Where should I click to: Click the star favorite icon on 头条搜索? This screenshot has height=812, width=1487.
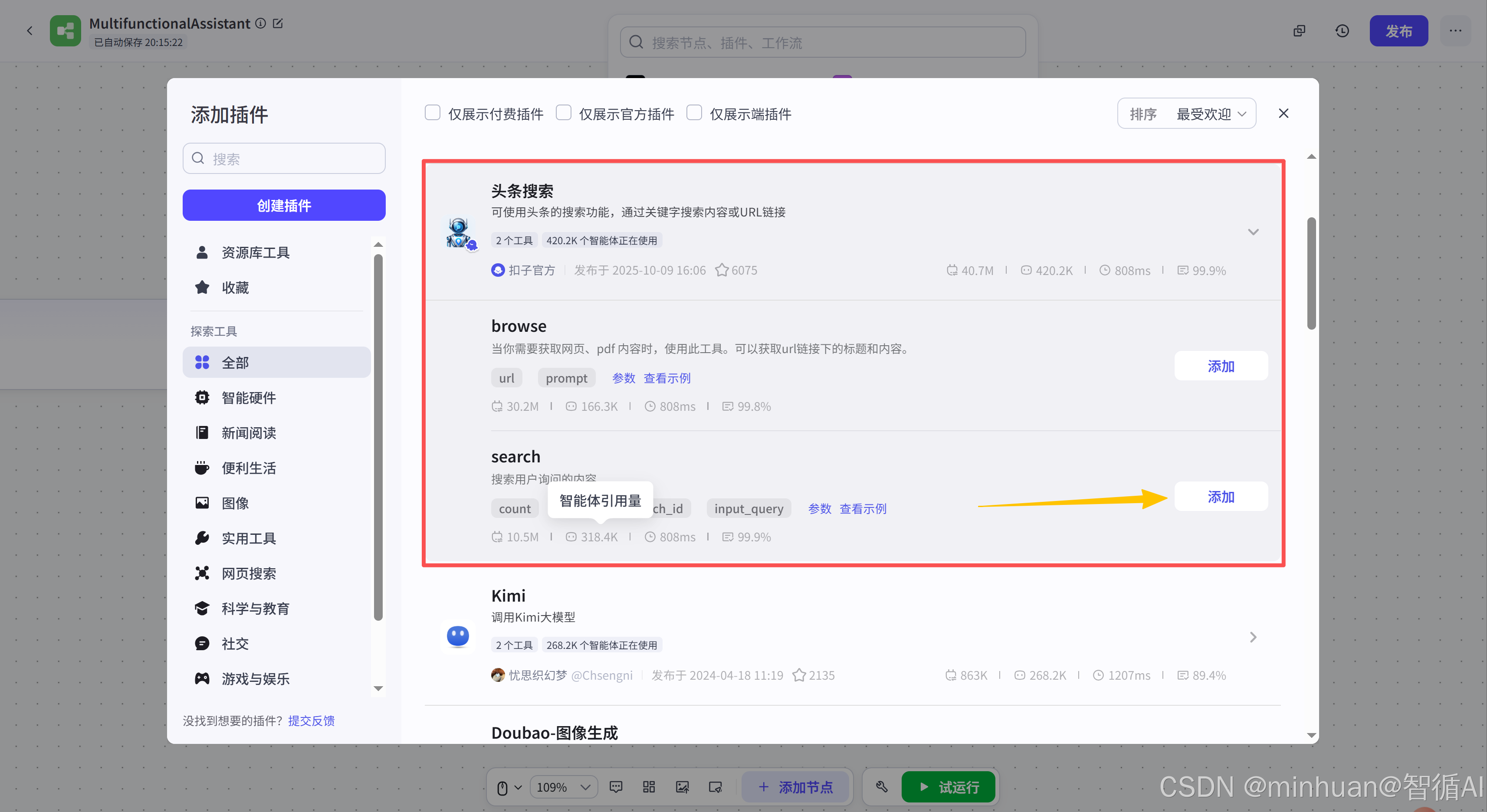pyautogui.click(x=722, y=270)
